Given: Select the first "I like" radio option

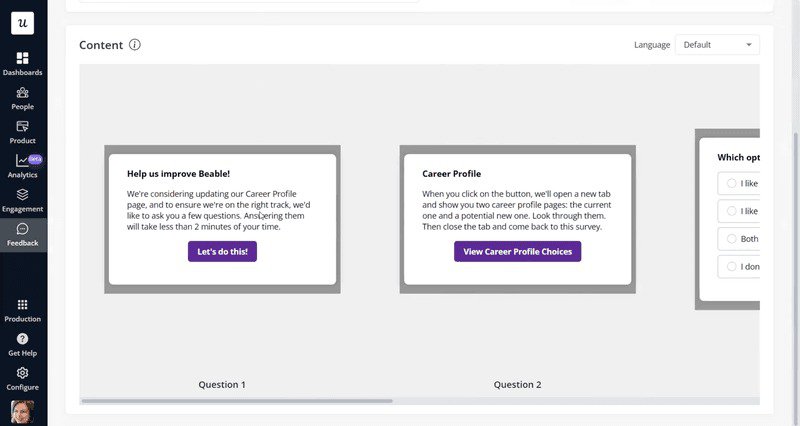Looking at the screenshot, I should (x=732, y=183).
